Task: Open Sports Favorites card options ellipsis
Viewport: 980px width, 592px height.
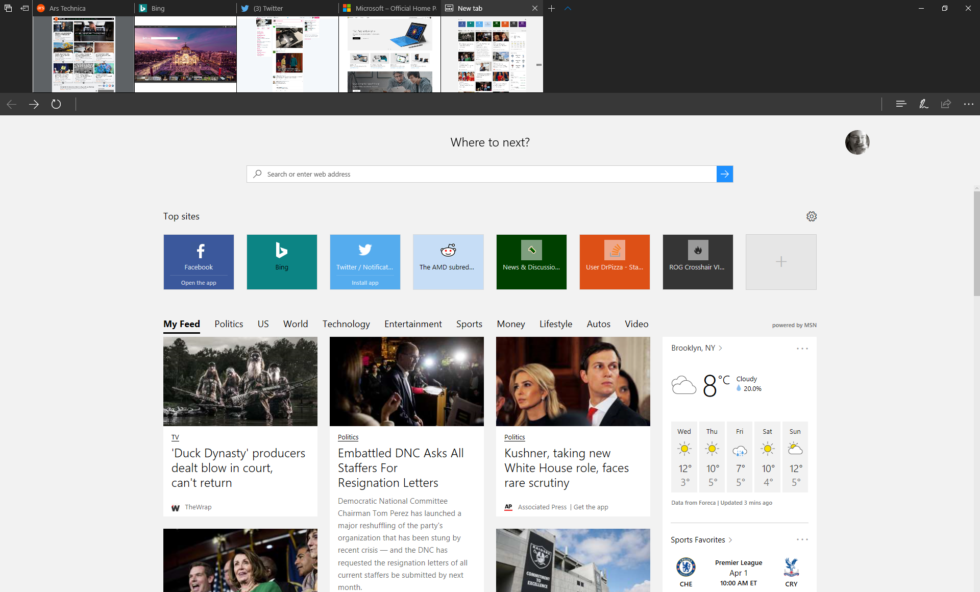Action: tap(801, 539)
